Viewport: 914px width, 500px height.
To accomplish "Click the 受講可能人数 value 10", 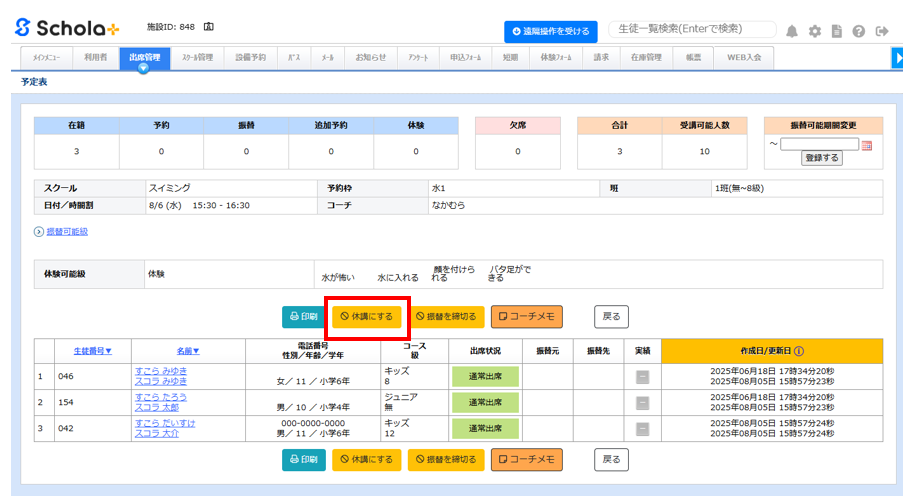I will tap(704, 152).
